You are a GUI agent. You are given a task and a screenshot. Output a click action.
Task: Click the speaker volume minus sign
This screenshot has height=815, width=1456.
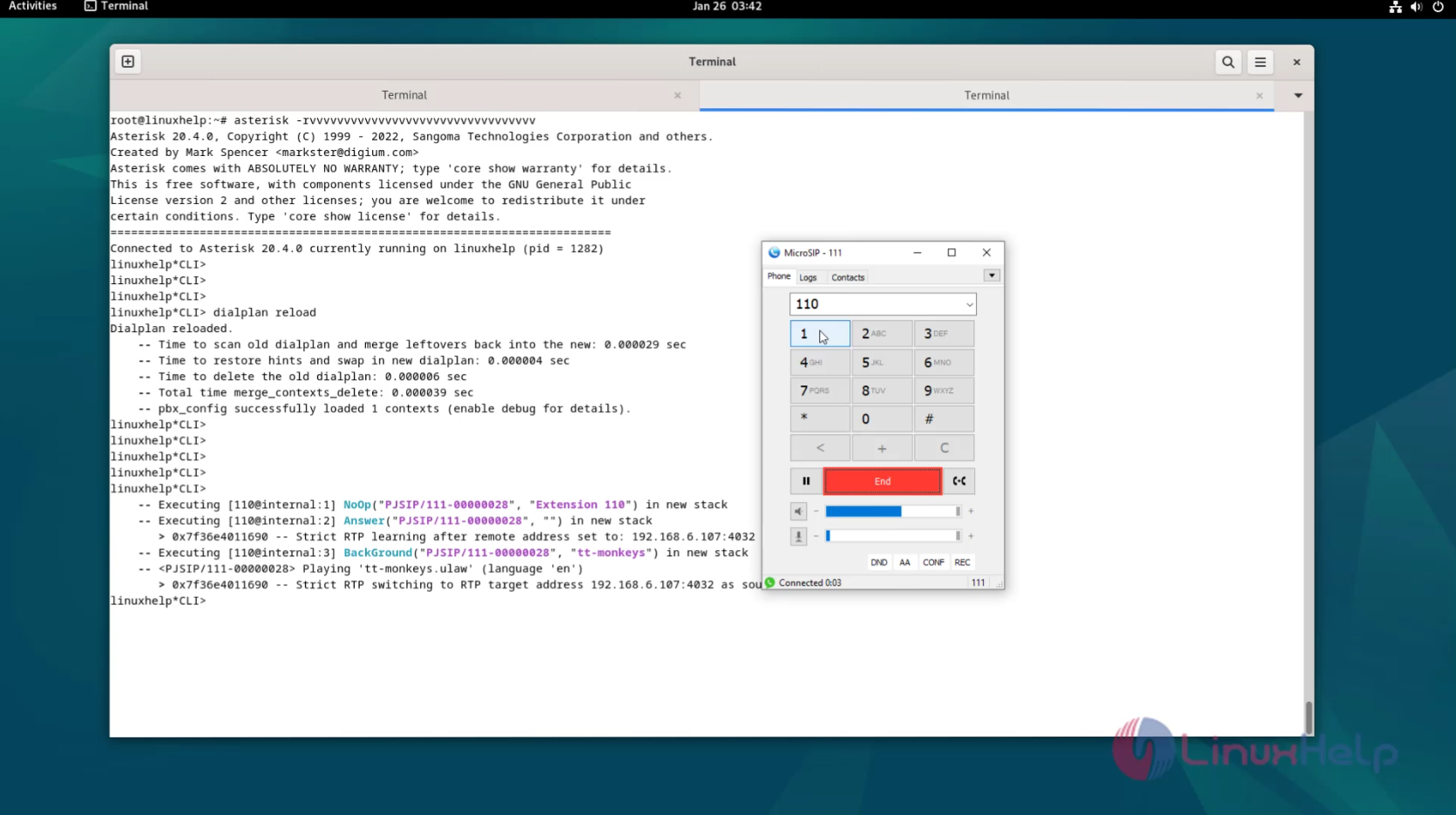(816, 512)
